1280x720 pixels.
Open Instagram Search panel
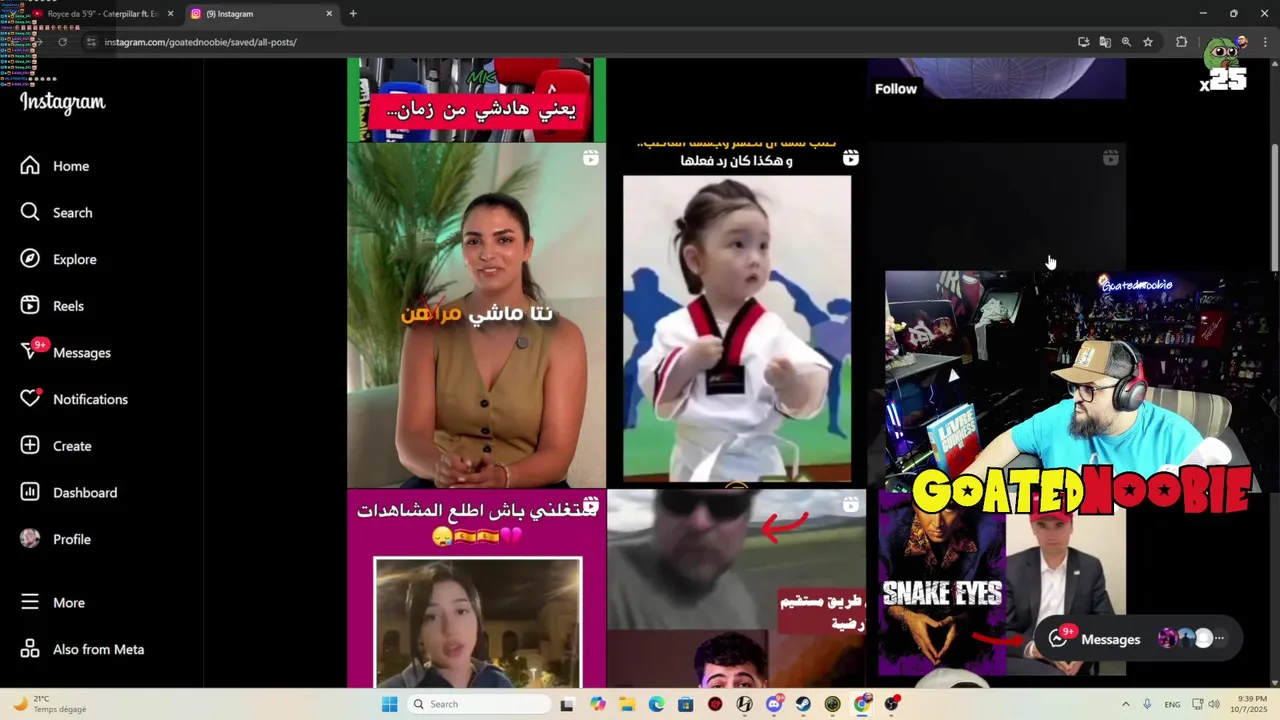tap(56, 212)
